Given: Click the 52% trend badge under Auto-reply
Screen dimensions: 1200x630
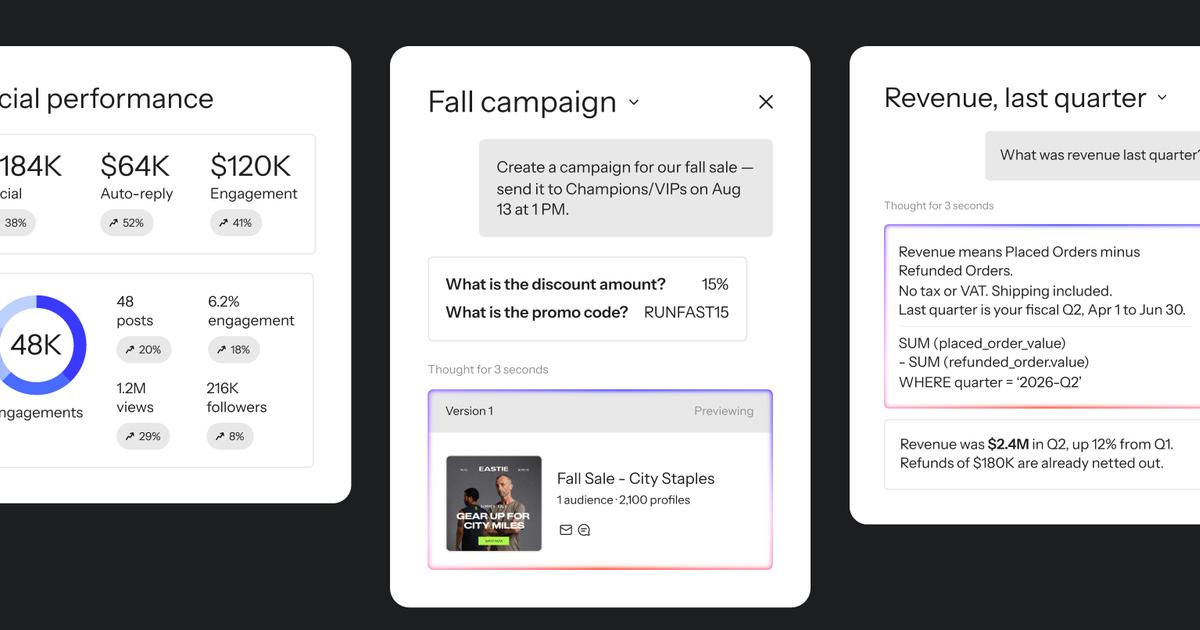Looking at the screenshot, I should 127,223.
